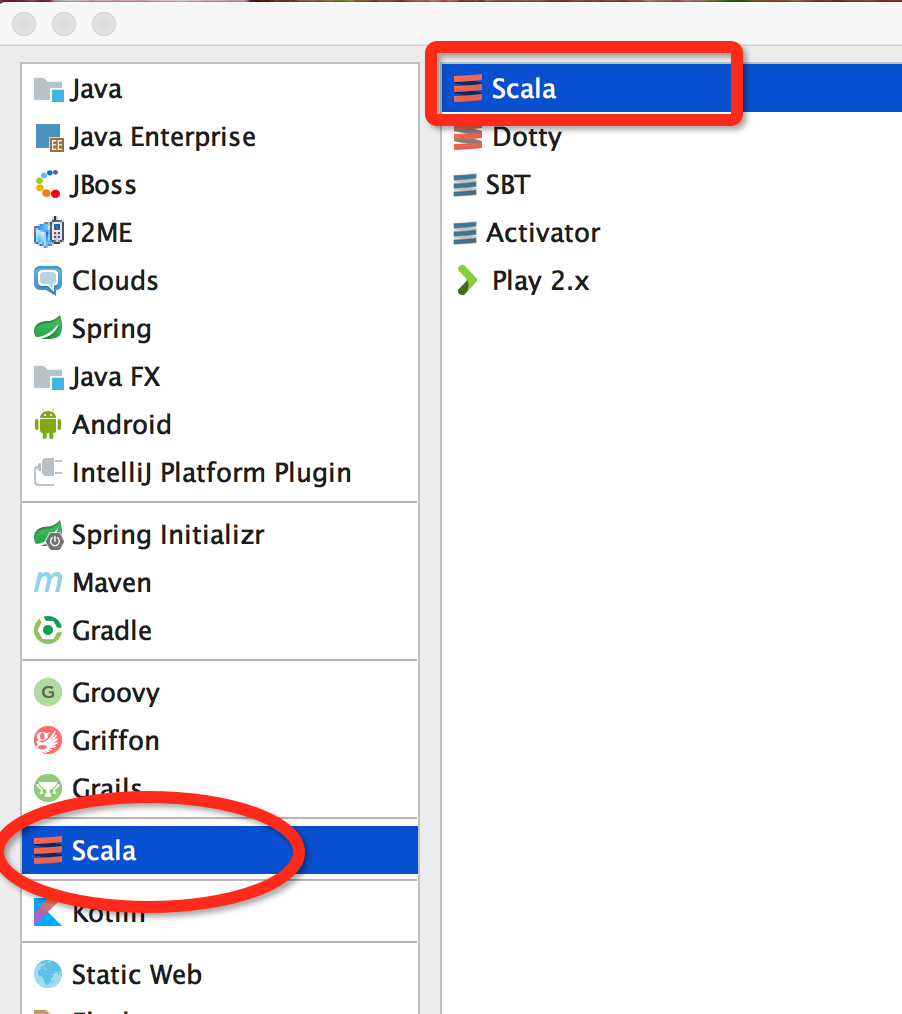Click the Groovy icon

tap(47, 692)
